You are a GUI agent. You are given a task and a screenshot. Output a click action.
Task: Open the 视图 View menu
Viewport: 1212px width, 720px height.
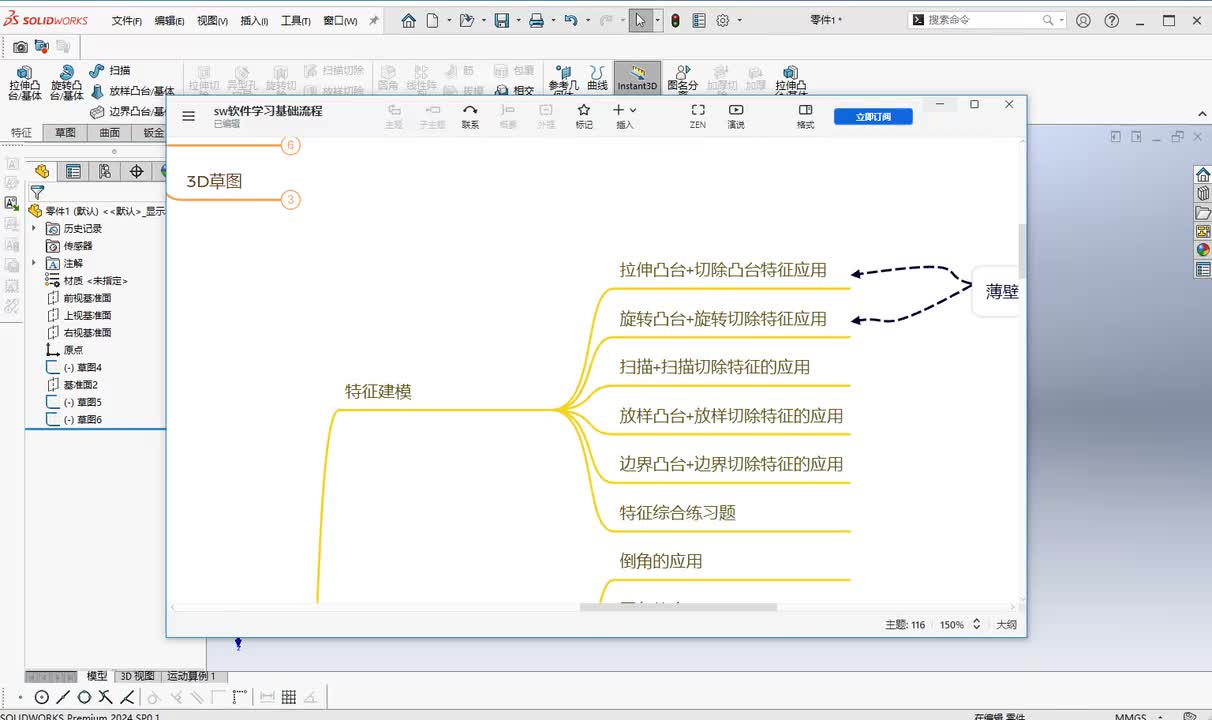pyautogui.click(x=212, y=21)
